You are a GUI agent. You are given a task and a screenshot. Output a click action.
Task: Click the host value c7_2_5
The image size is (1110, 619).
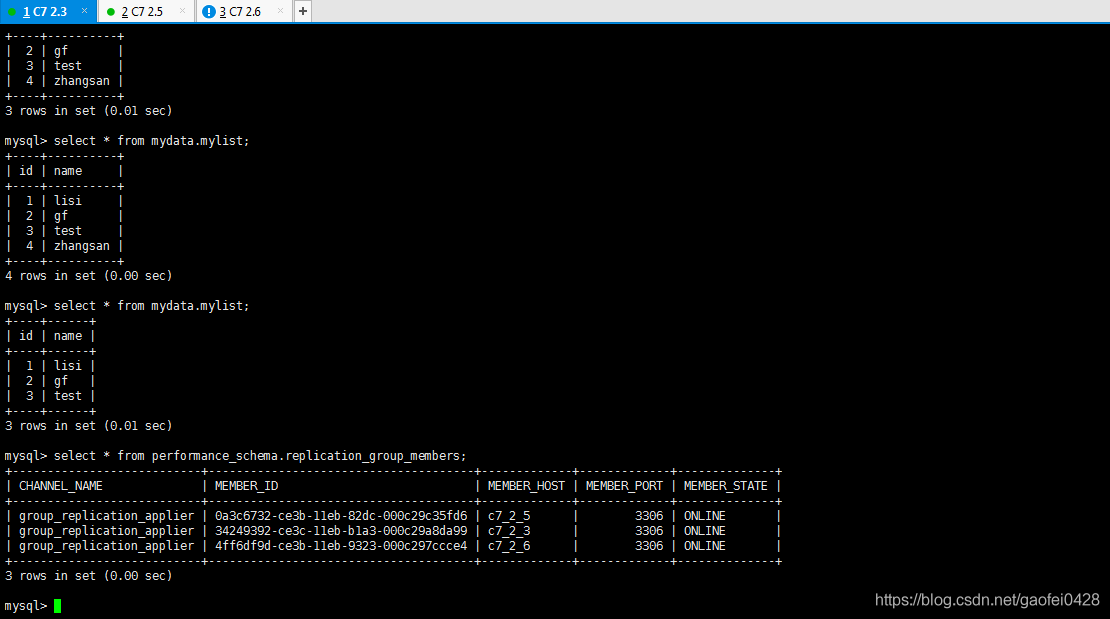[509, 516]
